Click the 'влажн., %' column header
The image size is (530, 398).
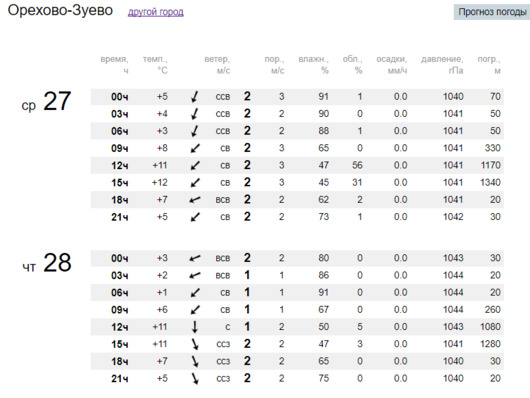(x=313, y=65)
